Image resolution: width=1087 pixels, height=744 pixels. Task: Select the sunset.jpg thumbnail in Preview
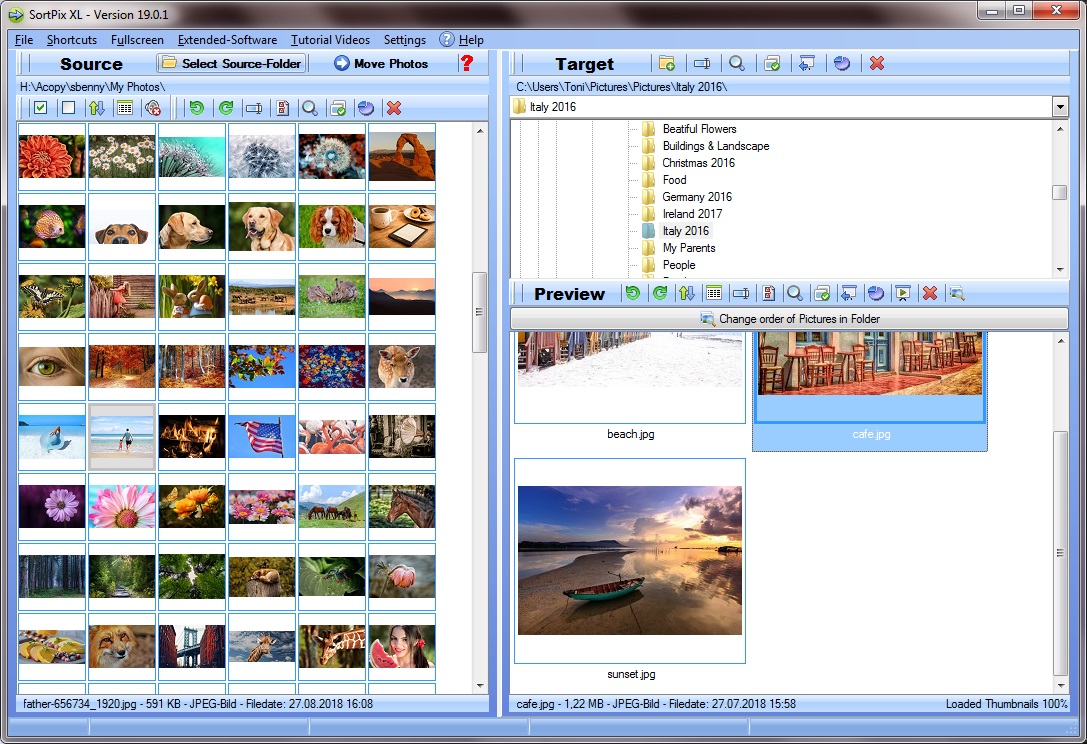pos(629,560)
